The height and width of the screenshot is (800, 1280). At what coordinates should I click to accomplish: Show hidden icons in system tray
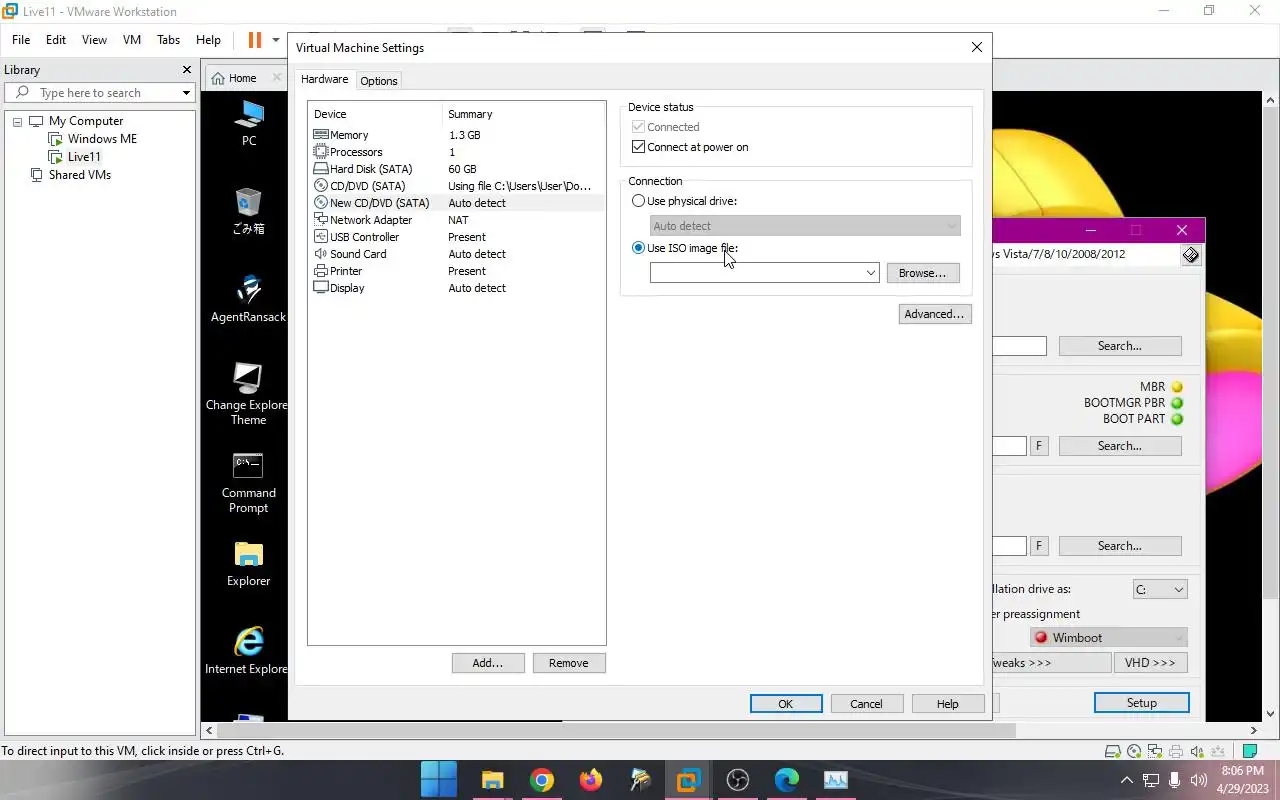(x=1126, y=780)
